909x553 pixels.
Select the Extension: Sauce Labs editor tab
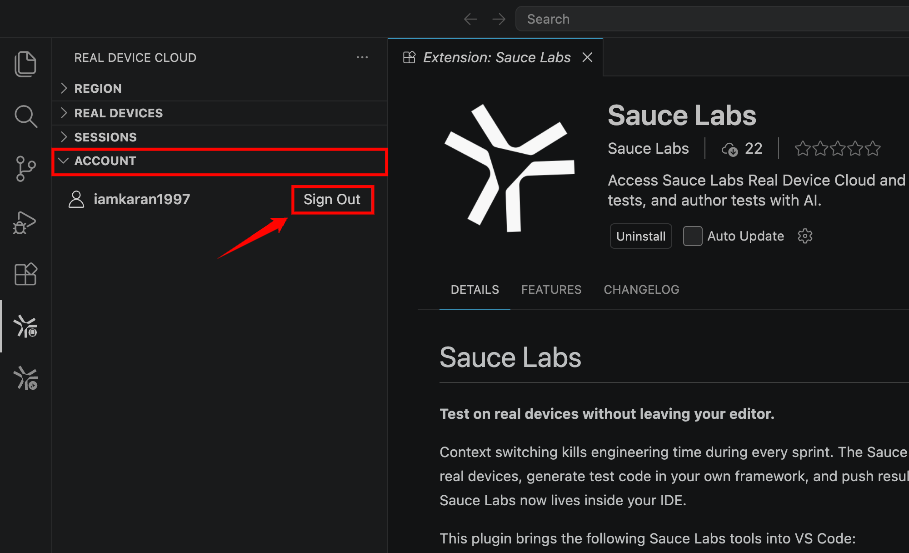click(x=496, y=57)
